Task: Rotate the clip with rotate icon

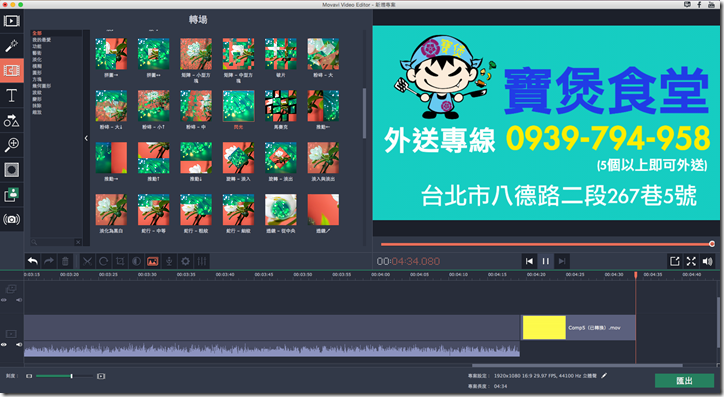Action: (x=103, y=261)
